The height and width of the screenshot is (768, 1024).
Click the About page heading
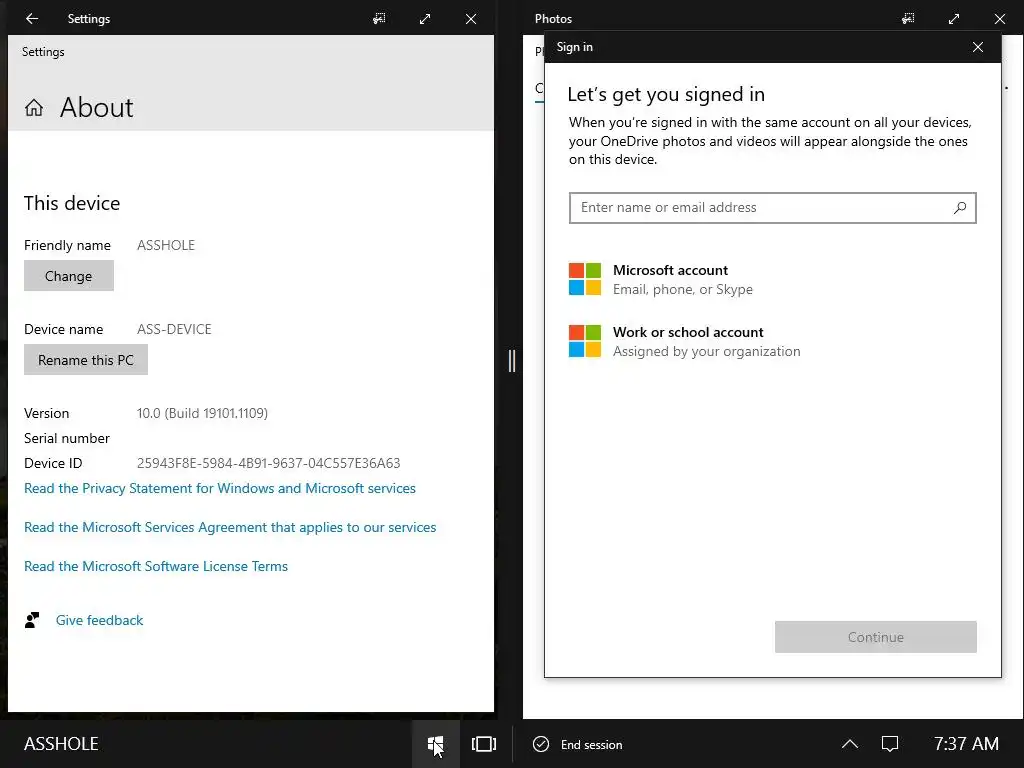pyautogui.click(x=97, y=107)
